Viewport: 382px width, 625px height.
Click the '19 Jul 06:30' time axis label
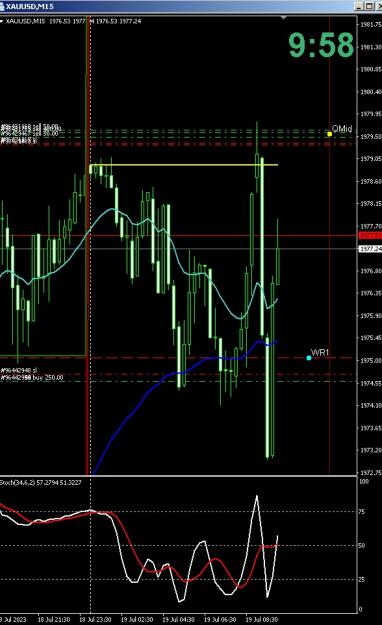pyautogui.click(x=220, y=619)
